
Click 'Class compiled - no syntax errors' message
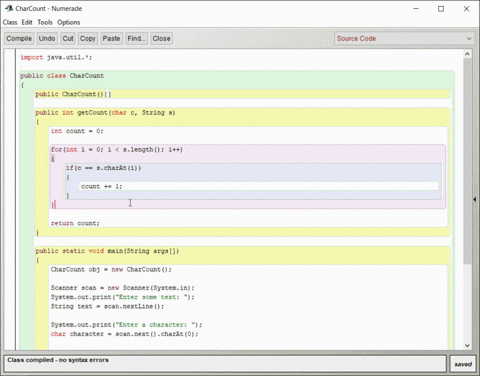coord(58,360)
